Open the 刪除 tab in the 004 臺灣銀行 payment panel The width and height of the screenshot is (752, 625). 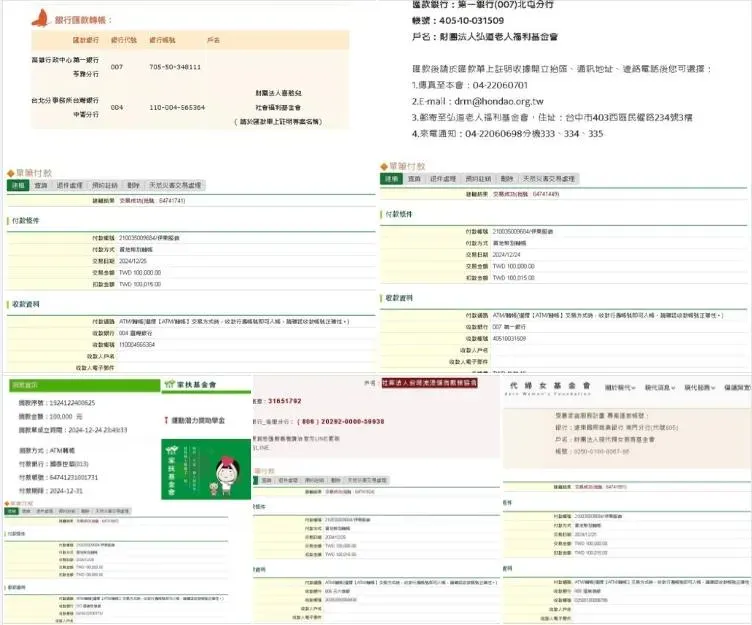click(x=133, y=185)
